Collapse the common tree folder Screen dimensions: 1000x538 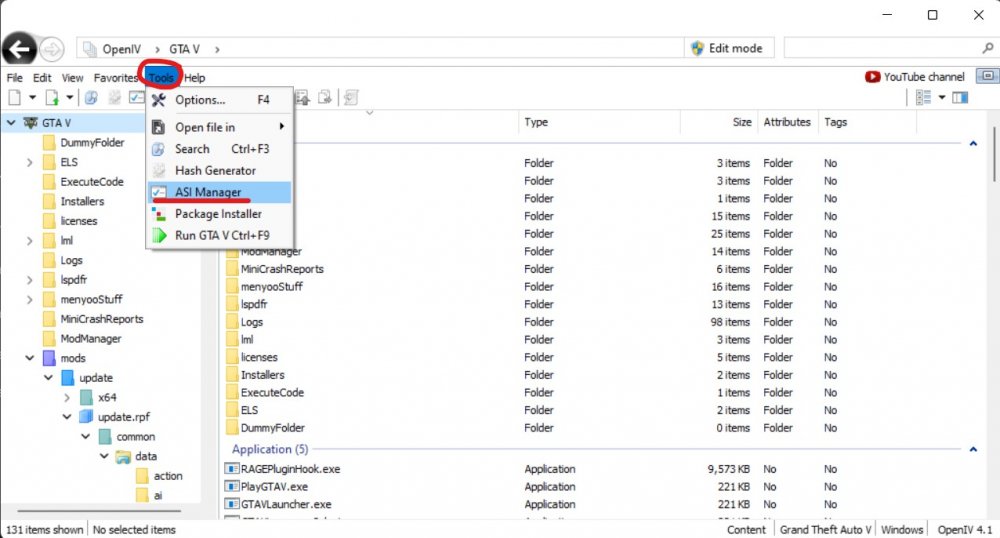coord(85,437)
